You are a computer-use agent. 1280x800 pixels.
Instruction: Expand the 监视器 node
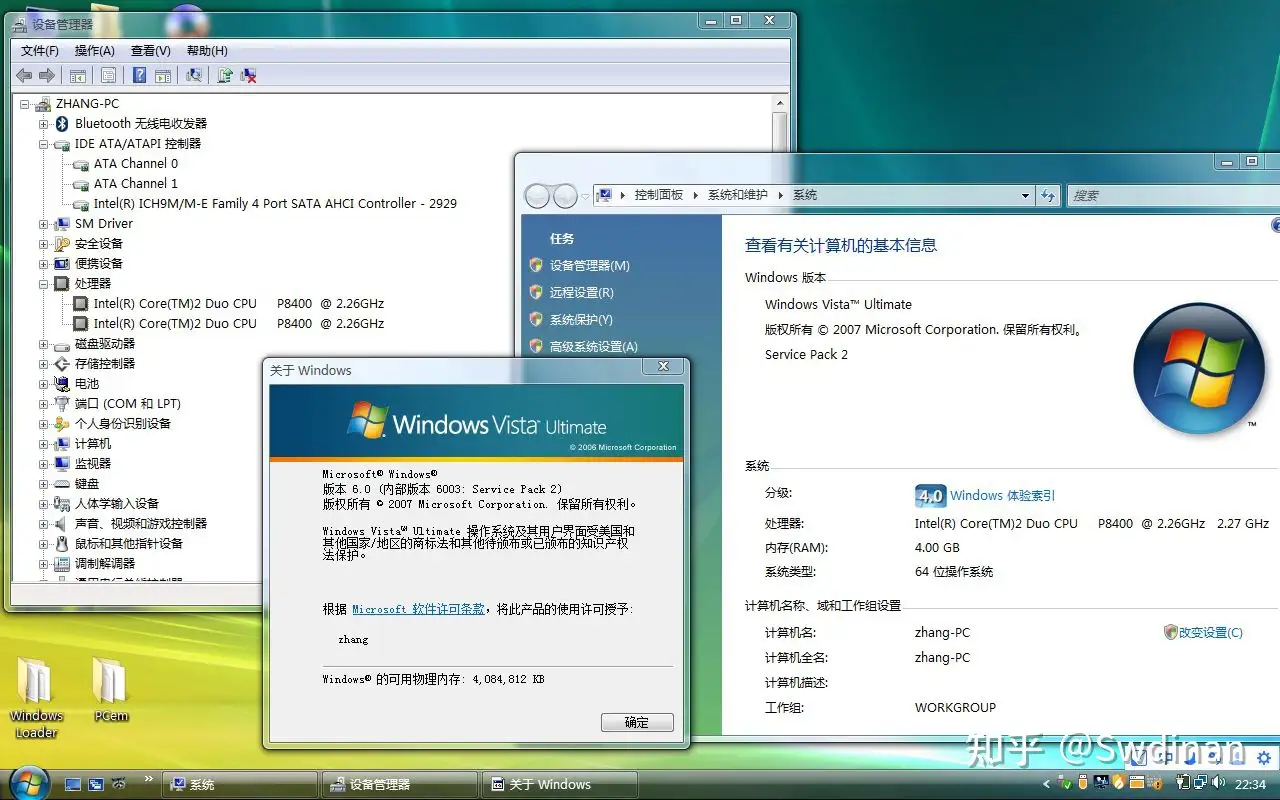[43, 463]
